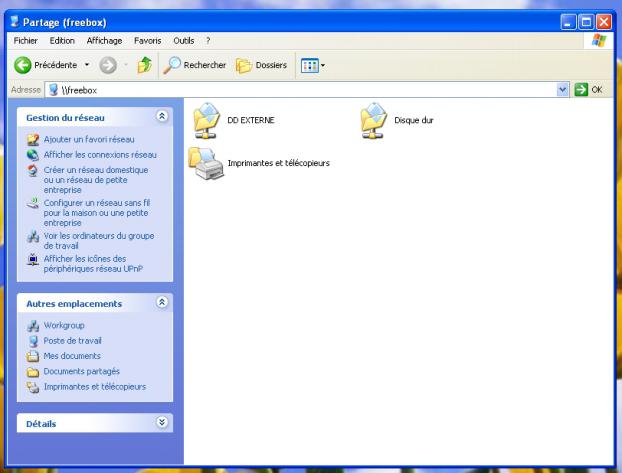Click Afficher les connexions réseau link
This screenshot has height=473, width=622.
coord(100,154)
